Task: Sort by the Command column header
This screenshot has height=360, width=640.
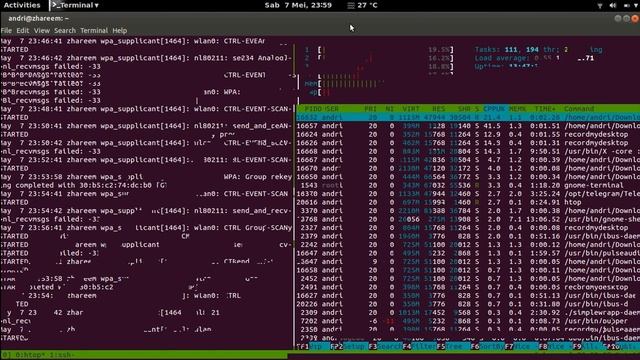Action: coord(579,109)
